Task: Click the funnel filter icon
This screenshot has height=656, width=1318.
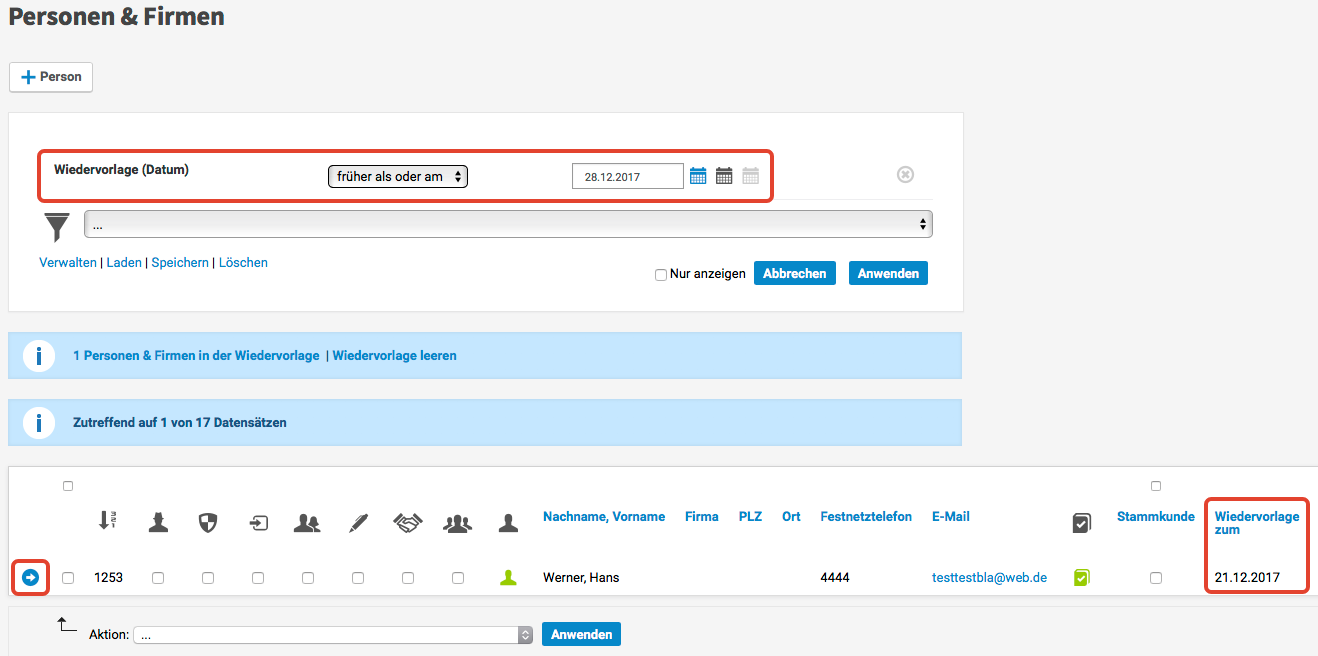Action: (57, 227)
